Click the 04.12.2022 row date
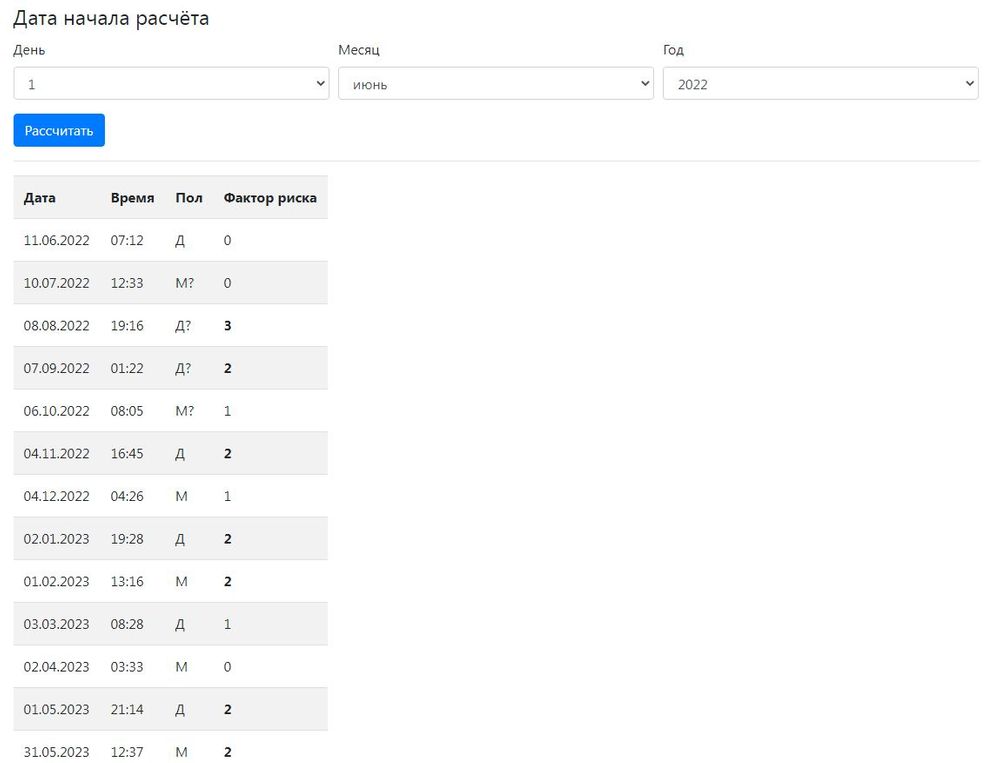 [57, 496]
